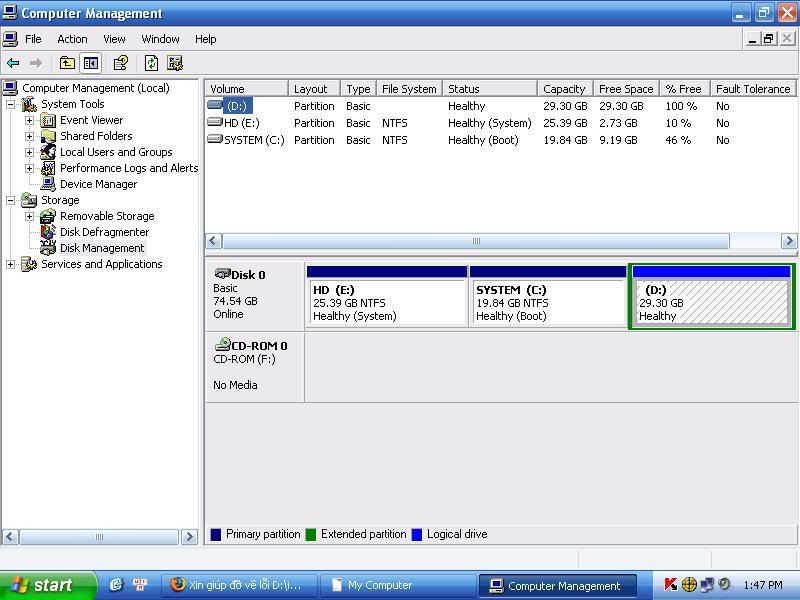Sort by the Volume column header

click(x=247, y=89)
